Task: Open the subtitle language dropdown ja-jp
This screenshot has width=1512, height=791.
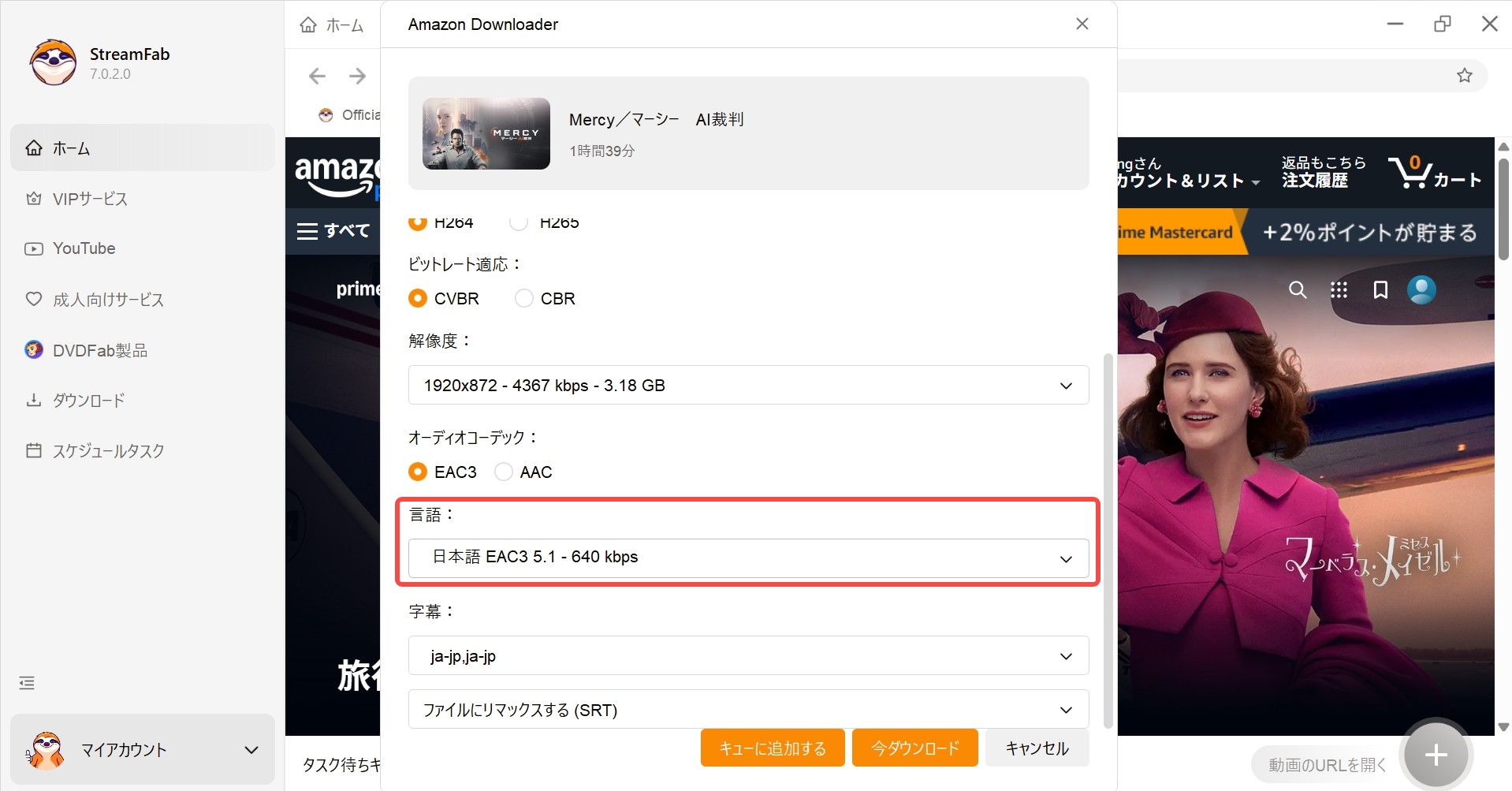Action: tap(748, 655)
